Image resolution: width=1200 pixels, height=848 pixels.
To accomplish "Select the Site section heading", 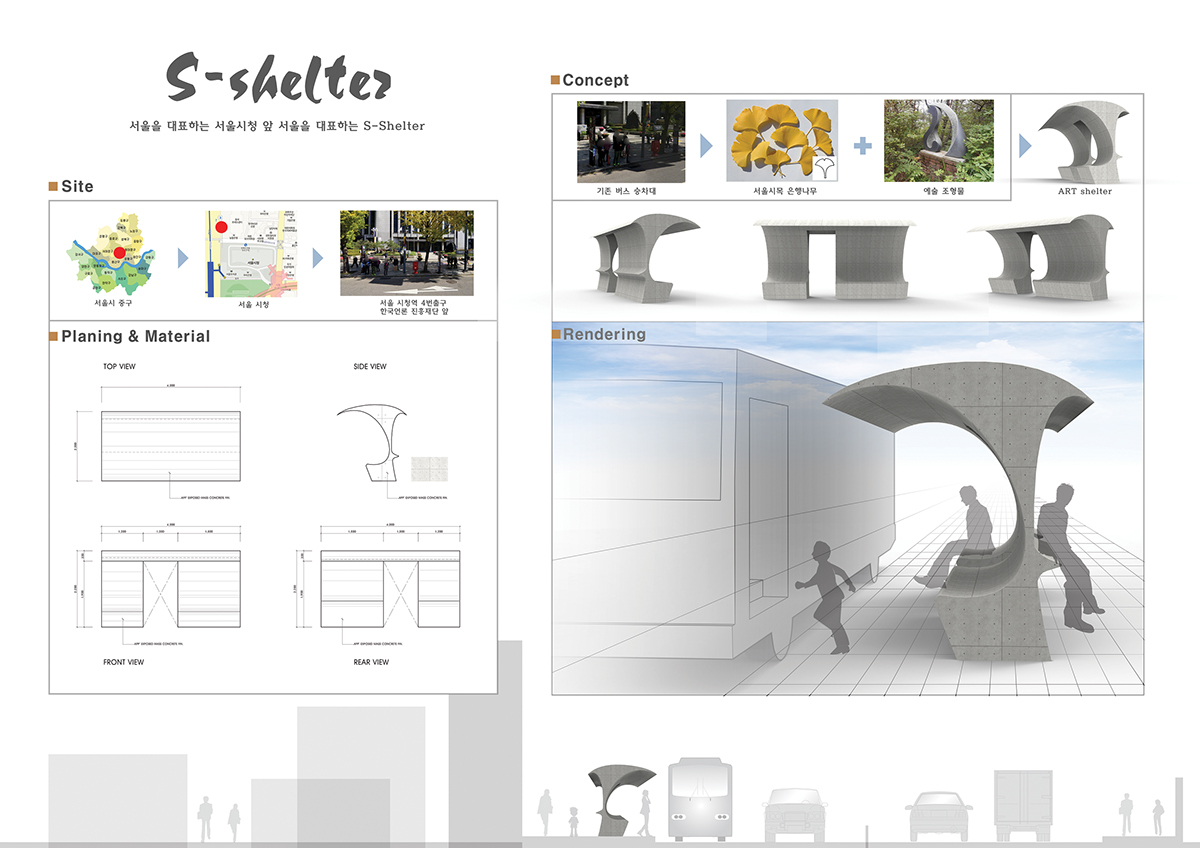I will (x=77, y=186).
